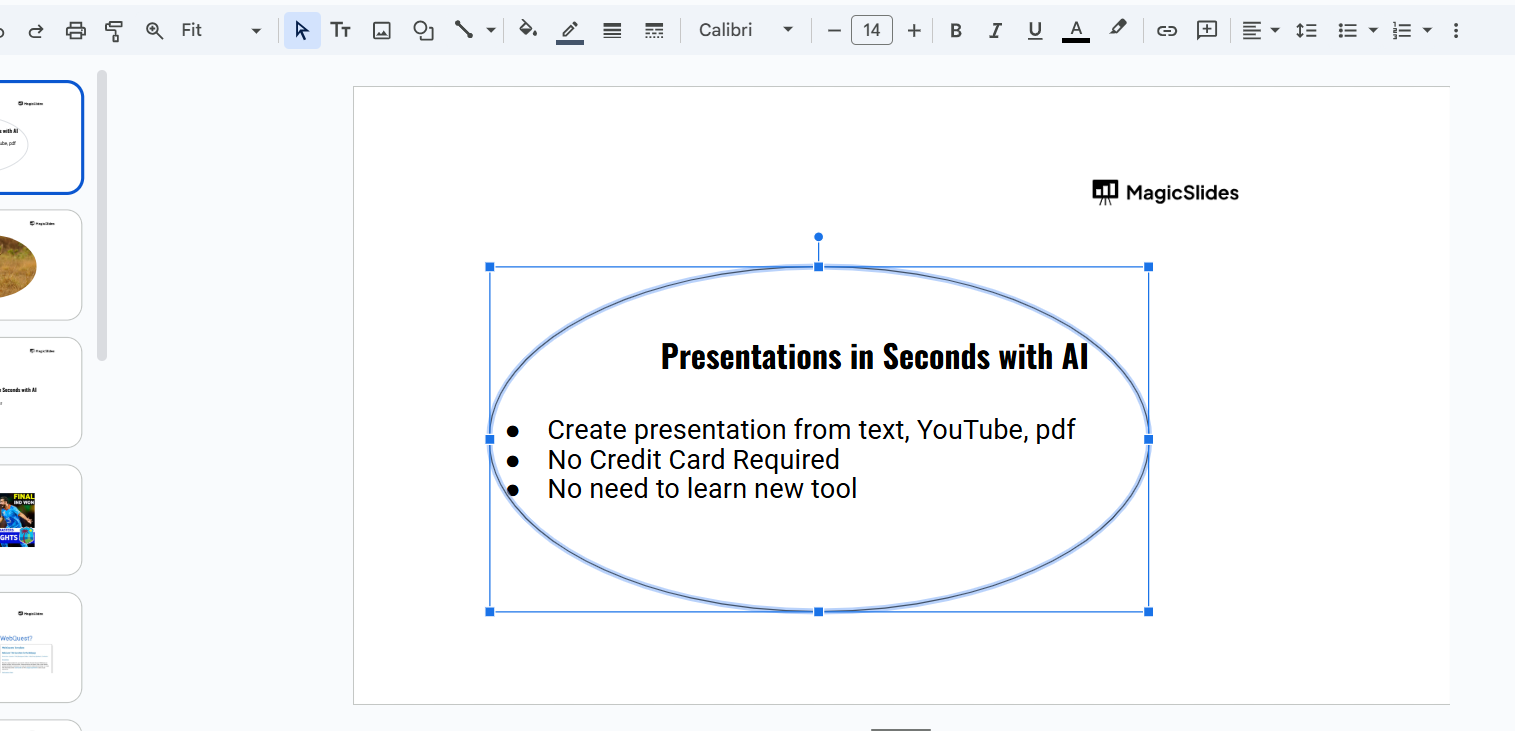Increase font size with plus button

[914, 31]
